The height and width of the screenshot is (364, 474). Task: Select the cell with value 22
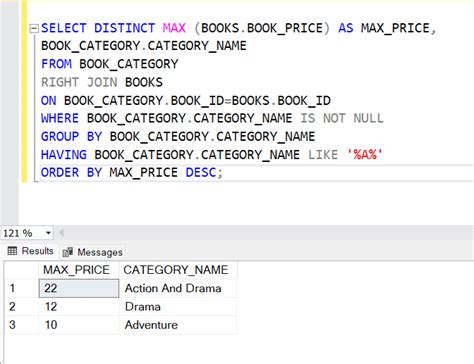point(79,288)
